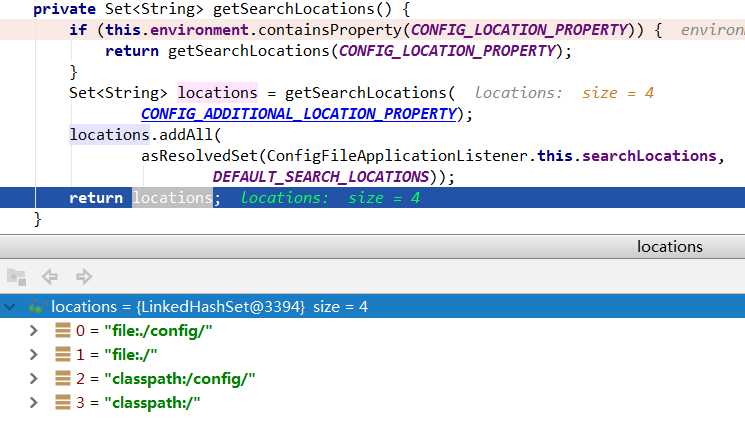The height and width of the screenshot is (426, 745).
Task: Click the inline hint "locations: size = 4" in green
Action: pos(330,198)
